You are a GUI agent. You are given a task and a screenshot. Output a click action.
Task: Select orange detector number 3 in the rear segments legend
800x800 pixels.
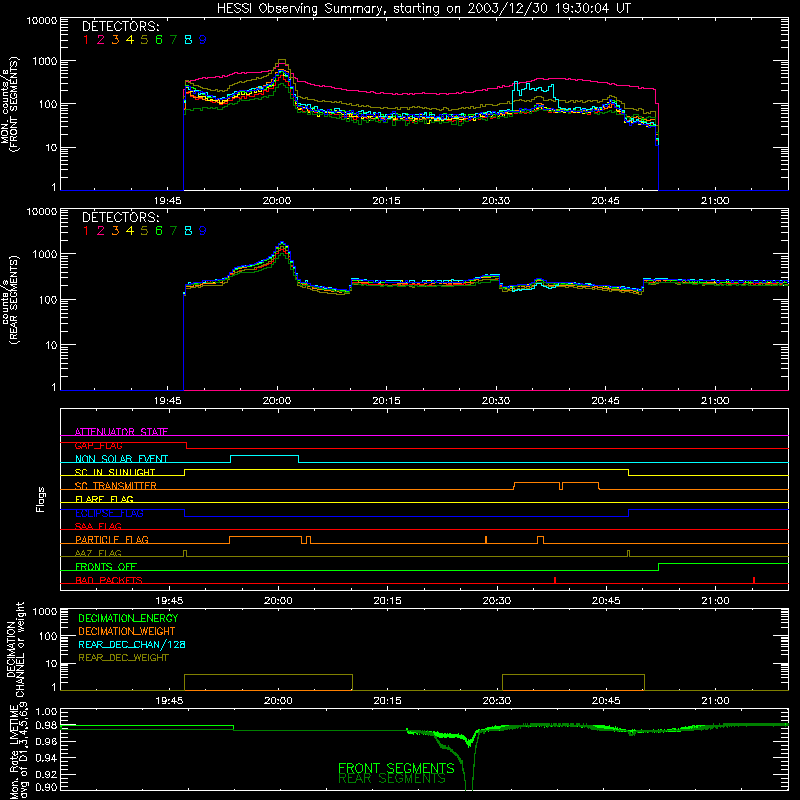[x=115, y=231]
